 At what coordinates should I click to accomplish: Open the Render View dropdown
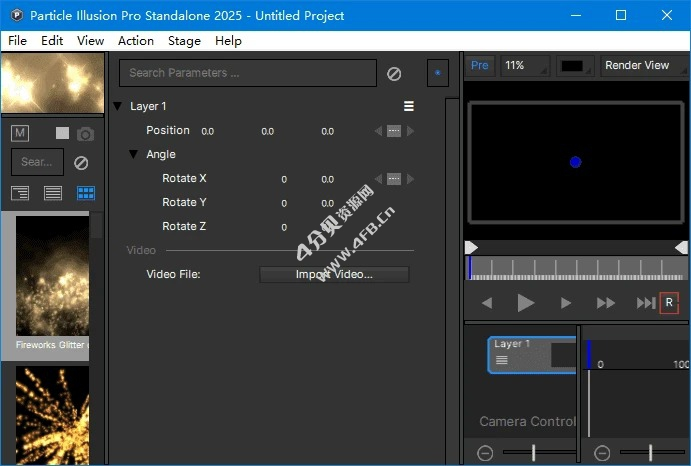[643, 66]
